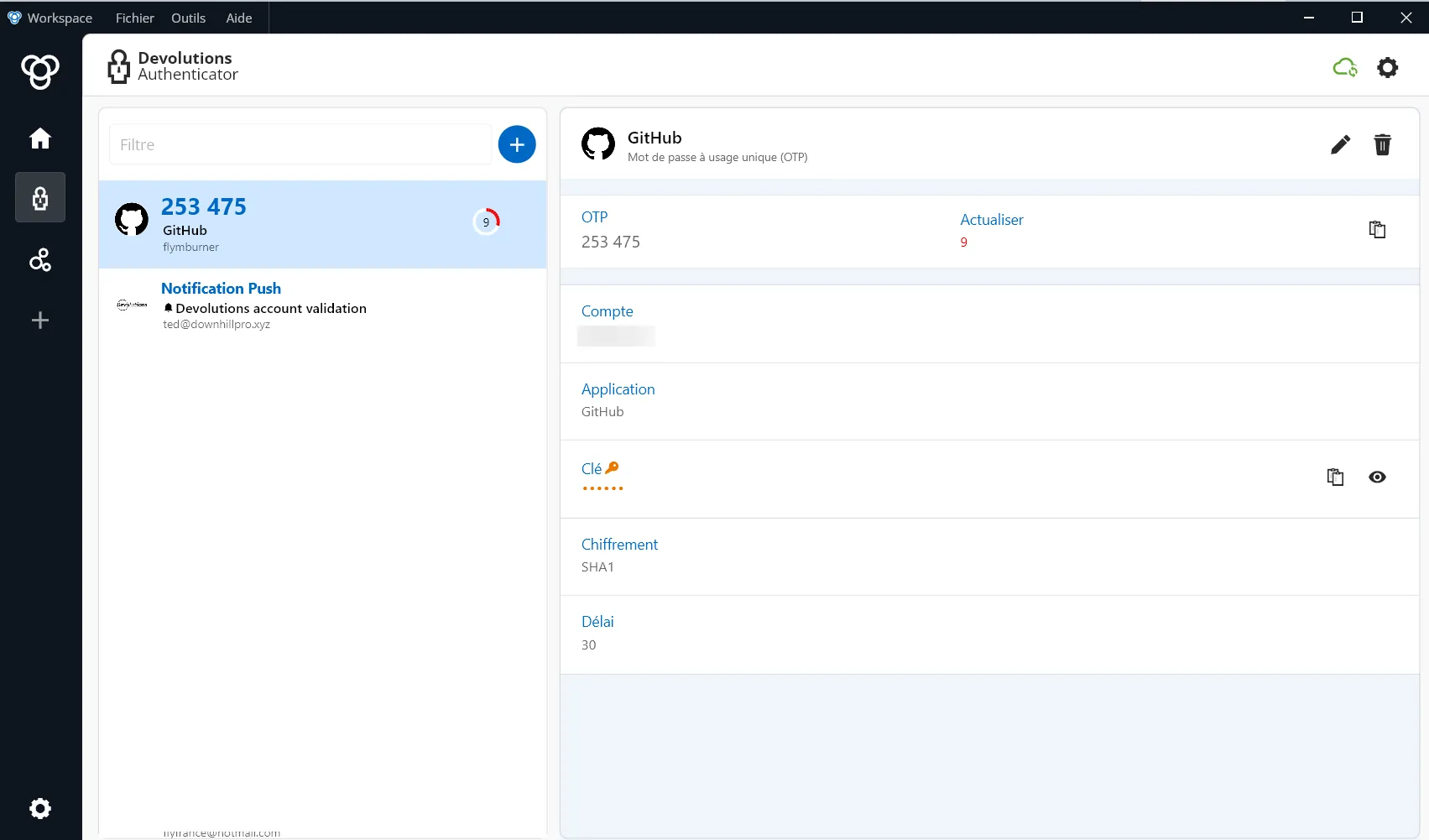Click the plus icon in left sidebar
This screenshot has width=1429, height=840.
(x=40, y=321)
